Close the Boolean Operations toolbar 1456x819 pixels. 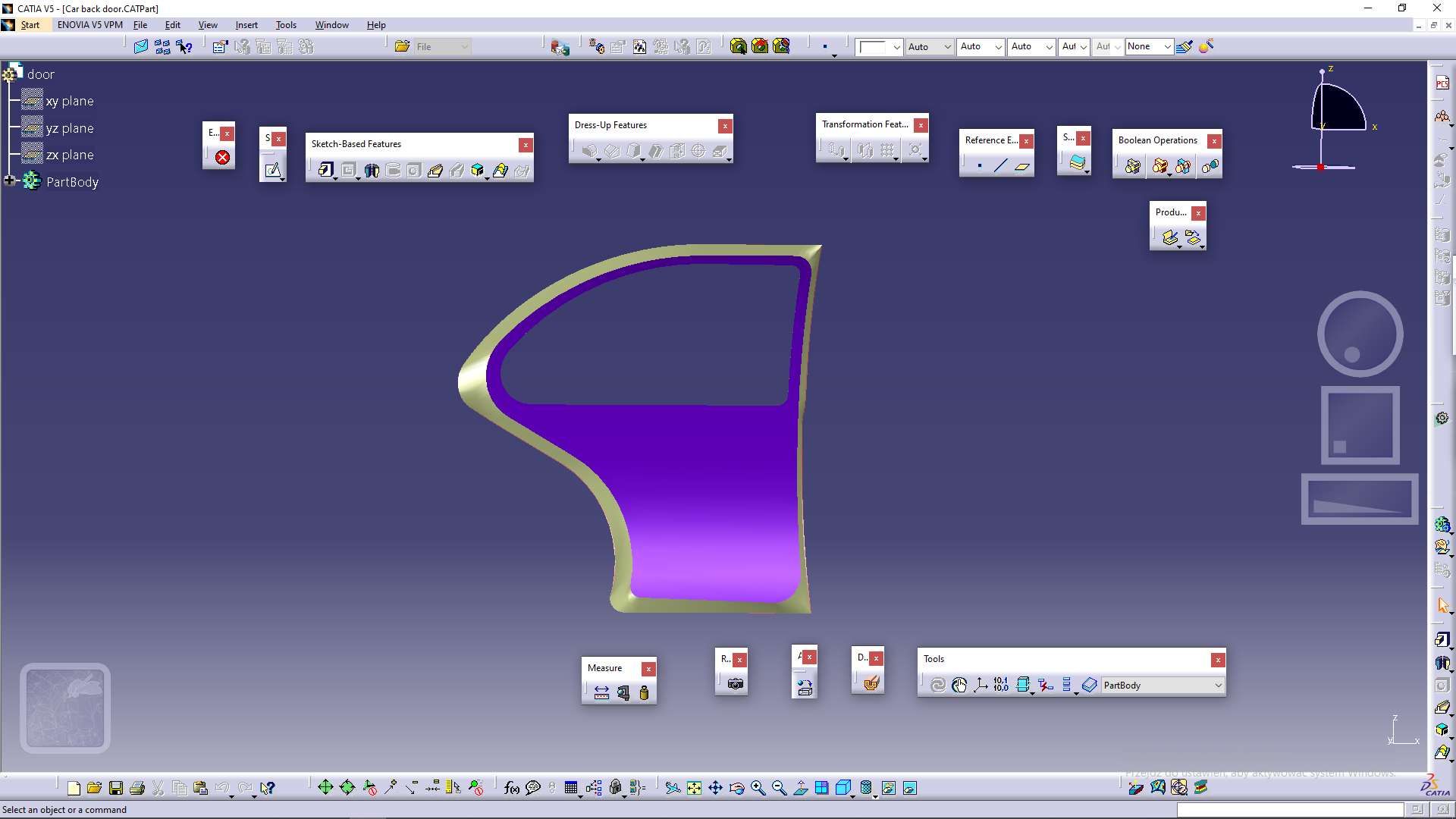(1214, 141)
